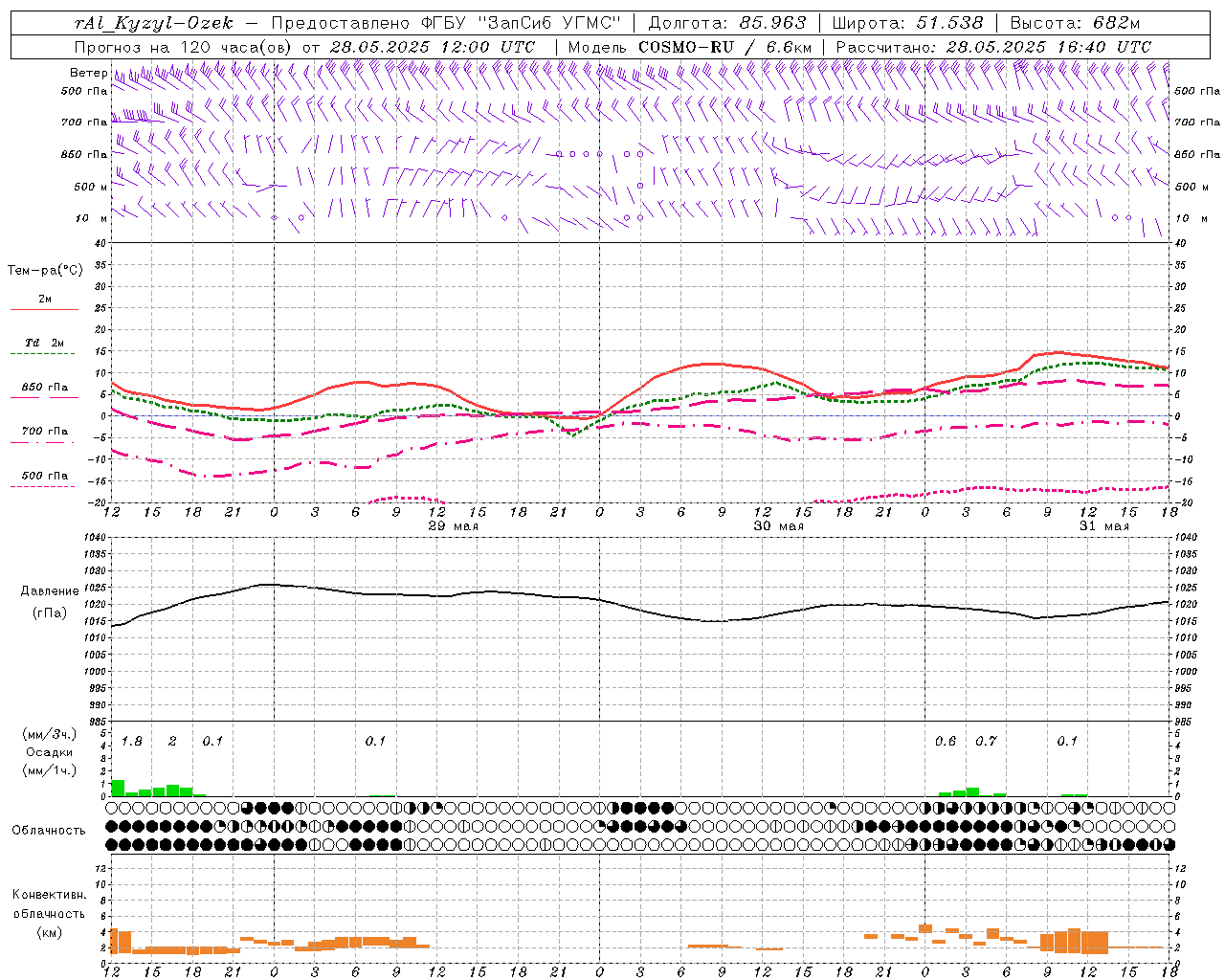This screenshot has width=1225, height=980.
Task: Select the 'Тем-ра(°C)' temperature legend title
Action: 45,271
